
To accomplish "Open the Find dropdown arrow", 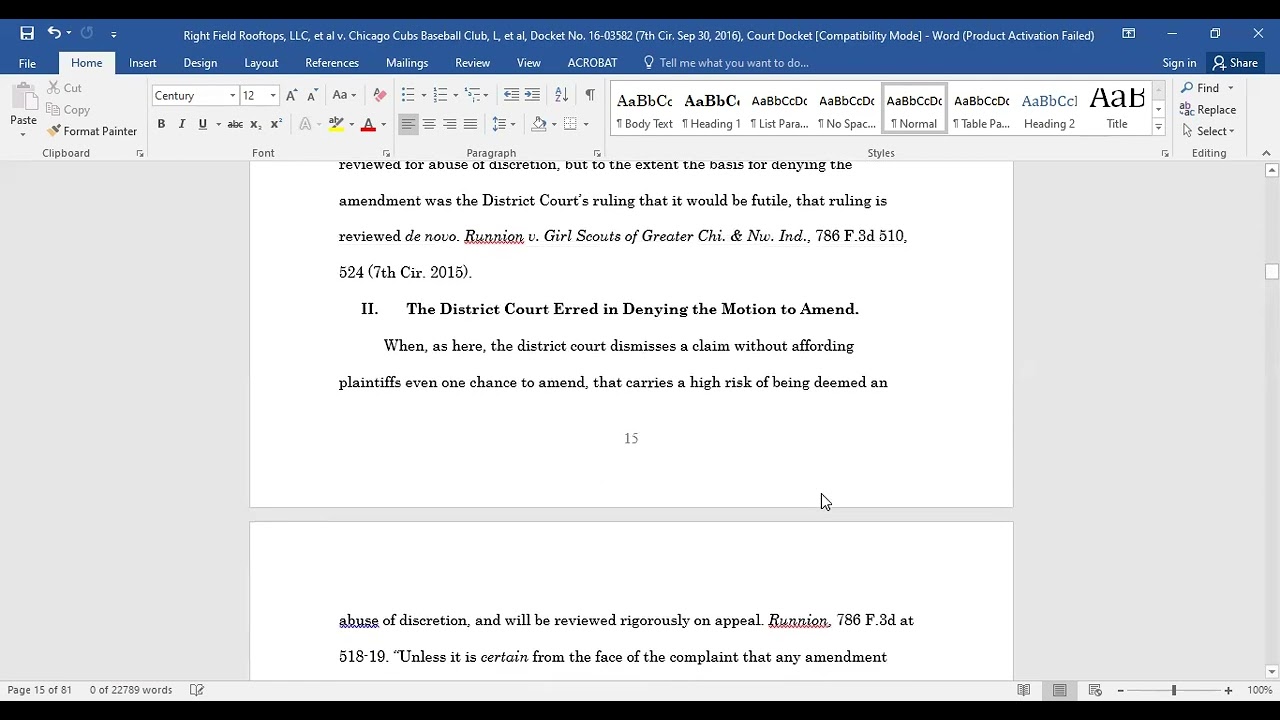I will point(1231,88).
